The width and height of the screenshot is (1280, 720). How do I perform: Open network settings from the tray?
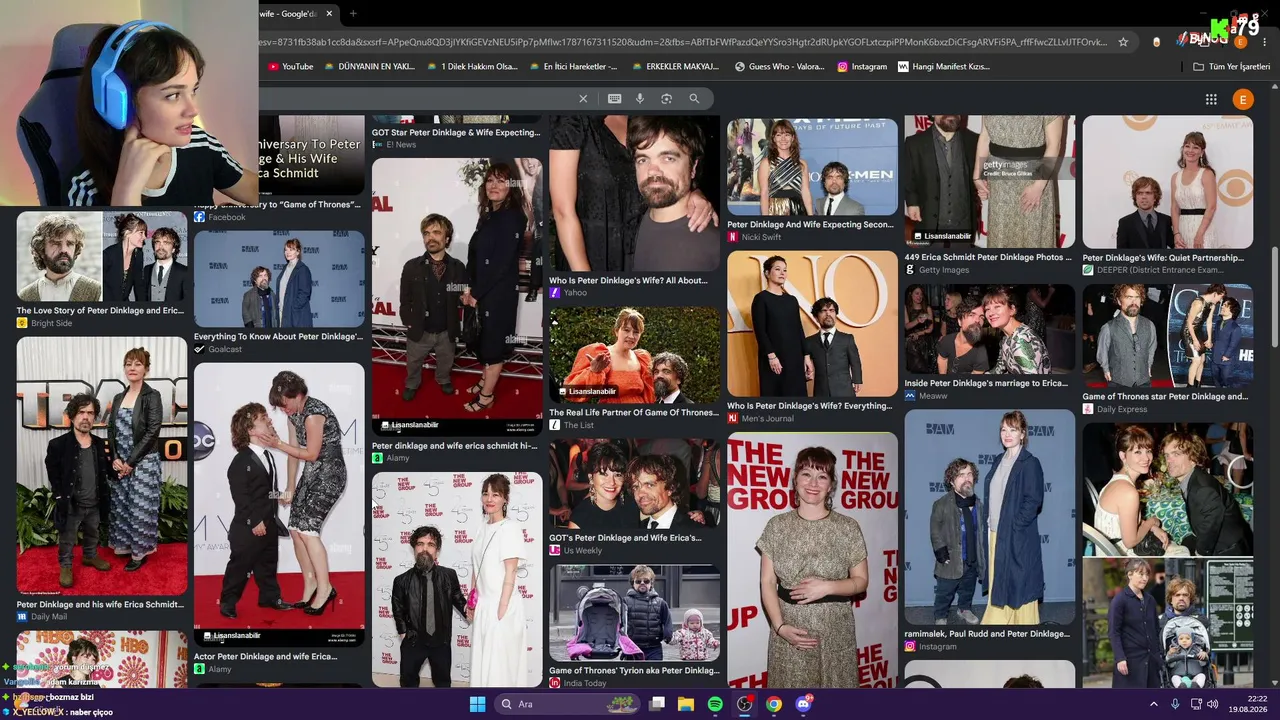pos(1196,704)
